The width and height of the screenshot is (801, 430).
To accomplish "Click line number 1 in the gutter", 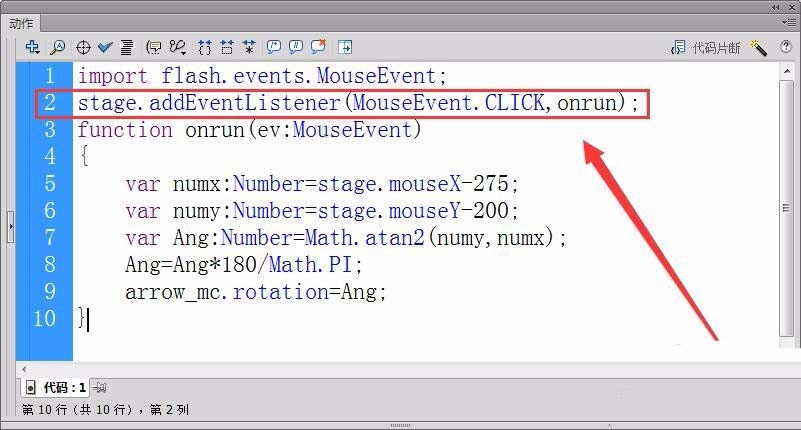I will (x=50, y=76).
